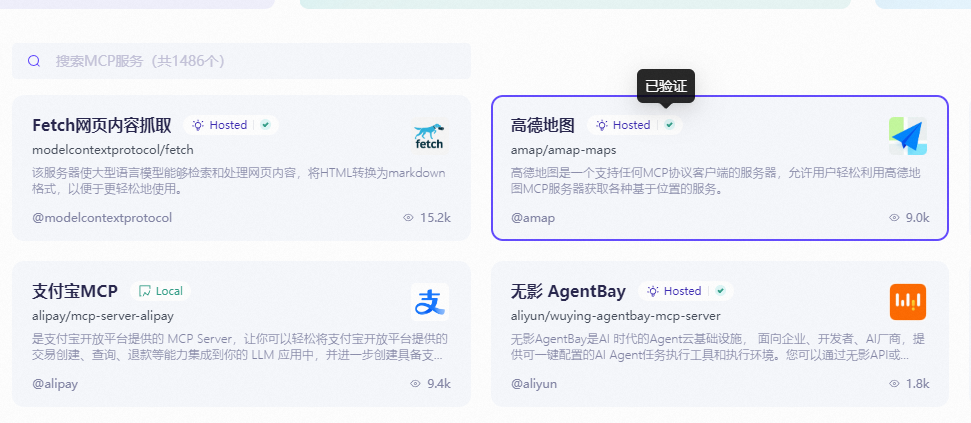Click lightbulb icon in AgentBay Hosted badge
The height and width of the screenshot is (423, 971).
click(653, 291)
